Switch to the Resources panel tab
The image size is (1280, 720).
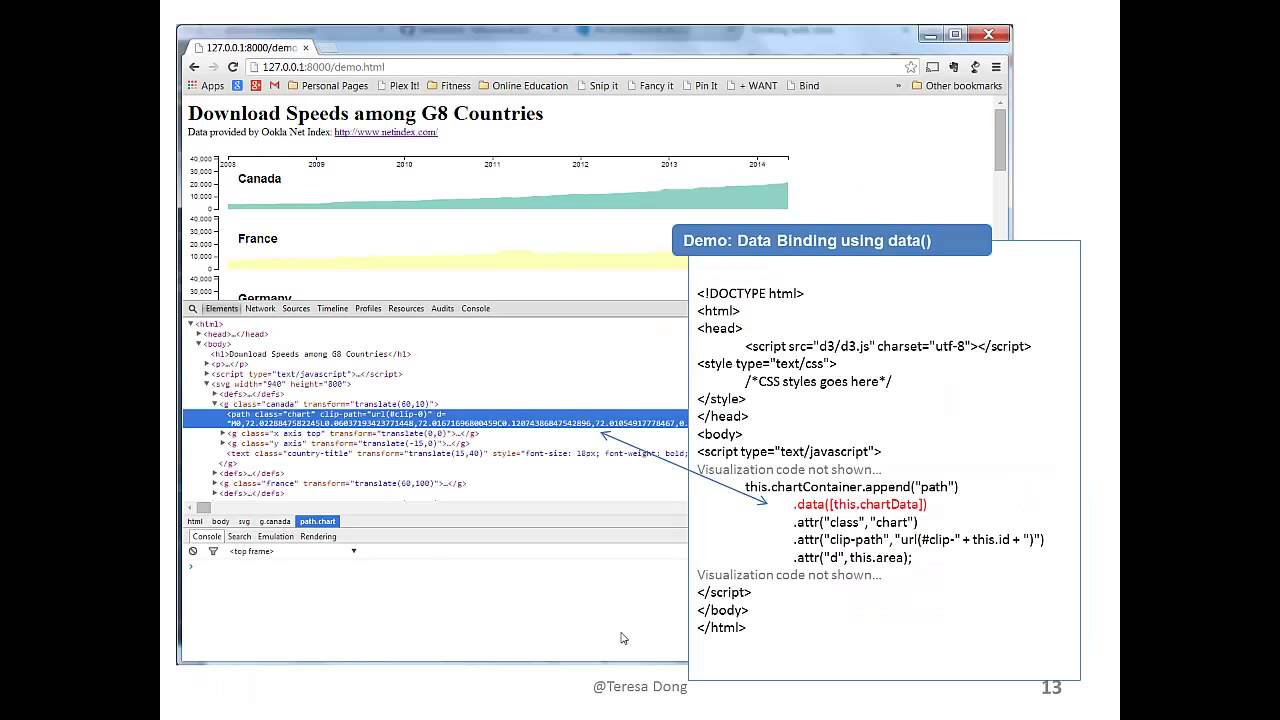click(x=406, y=309)
